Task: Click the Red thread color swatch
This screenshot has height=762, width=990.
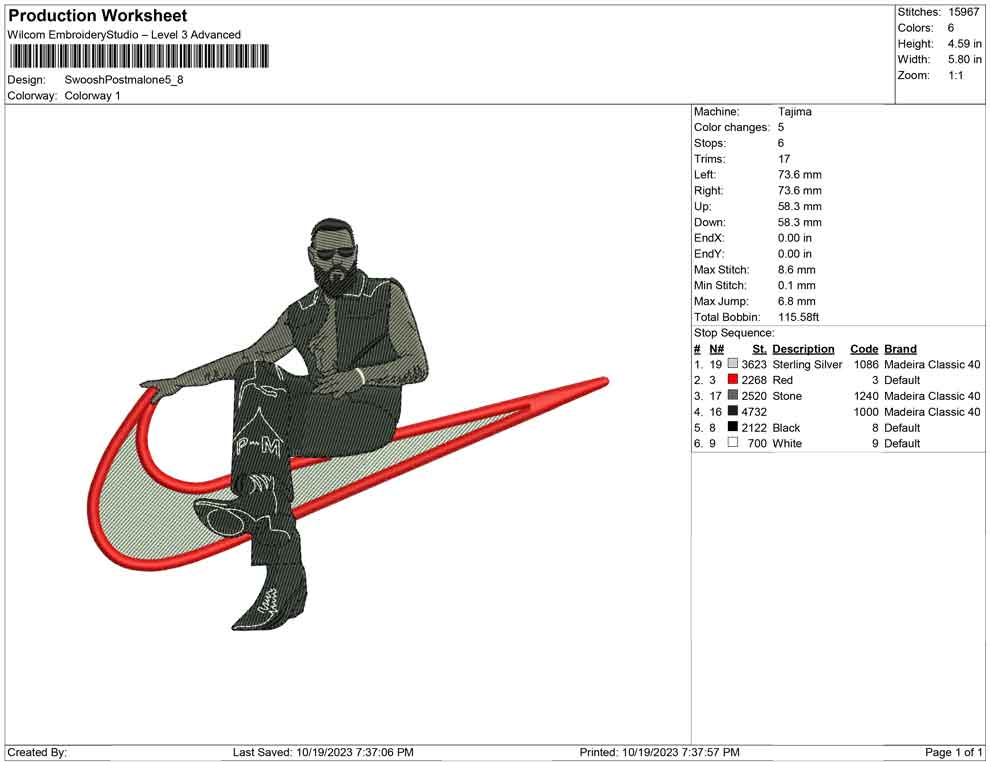Action: click(x=732, y=379)
